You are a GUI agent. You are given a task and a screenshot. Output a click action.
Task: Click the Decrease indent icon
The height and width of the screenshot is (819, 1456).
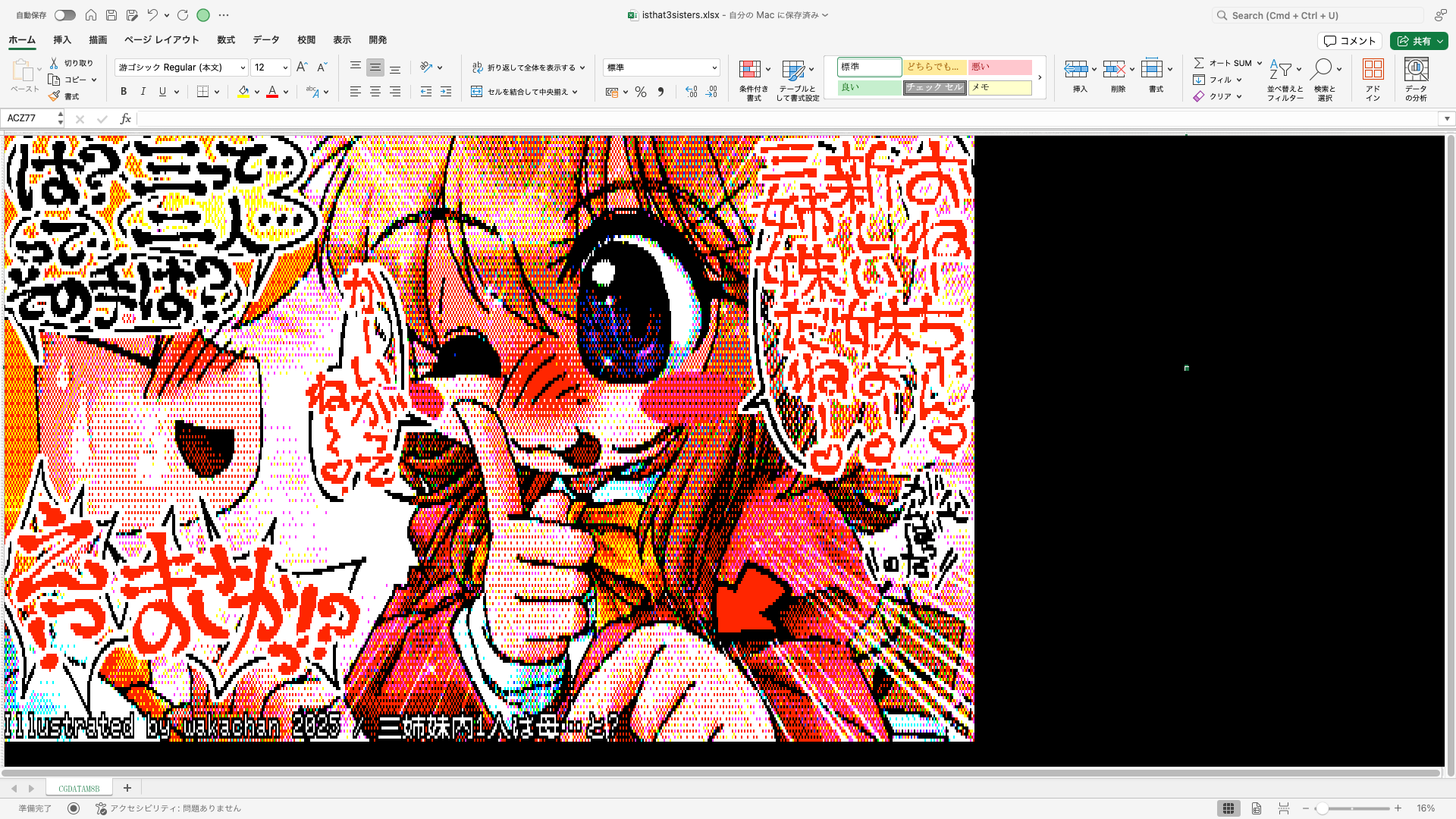(426, 92)
